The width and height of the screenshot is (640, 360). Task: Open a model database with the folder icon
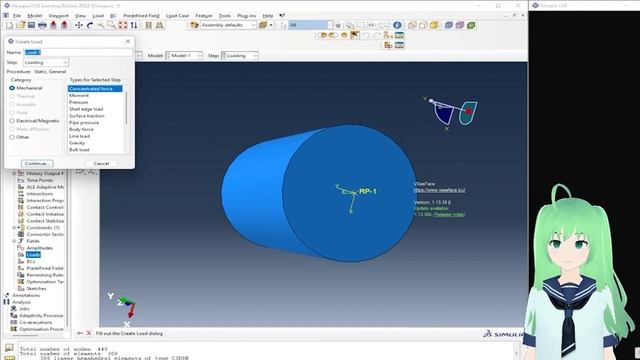(20, 25)
